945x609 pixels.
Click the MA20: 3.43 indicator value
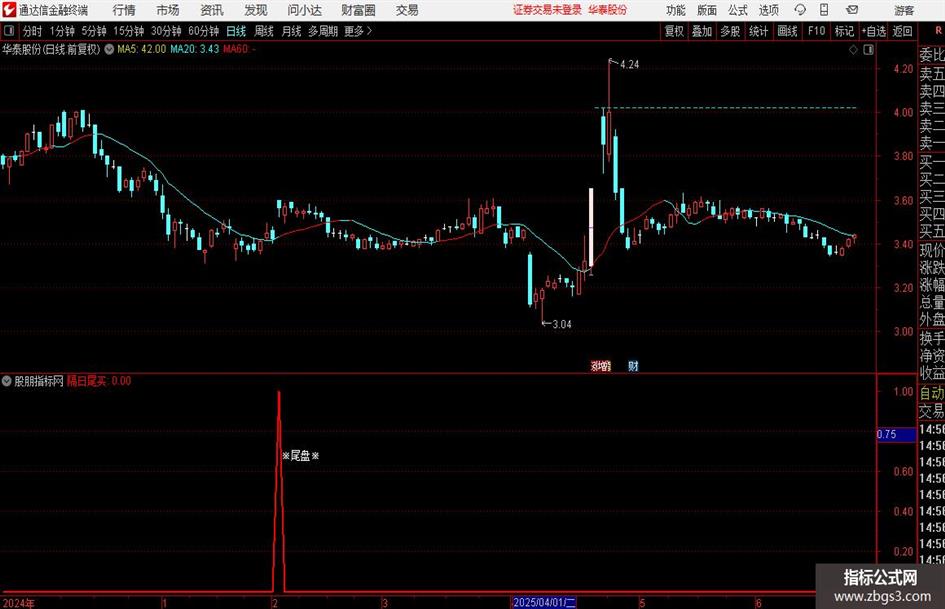click(195, 49)
